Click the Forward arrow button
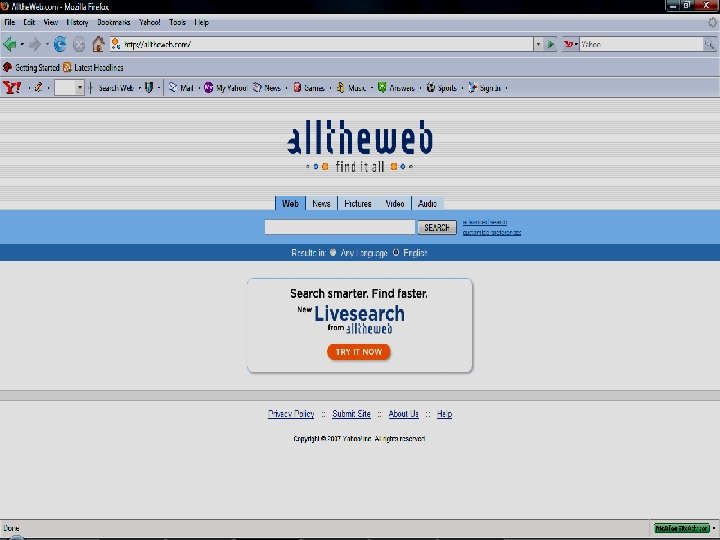 tap(35, 45)
